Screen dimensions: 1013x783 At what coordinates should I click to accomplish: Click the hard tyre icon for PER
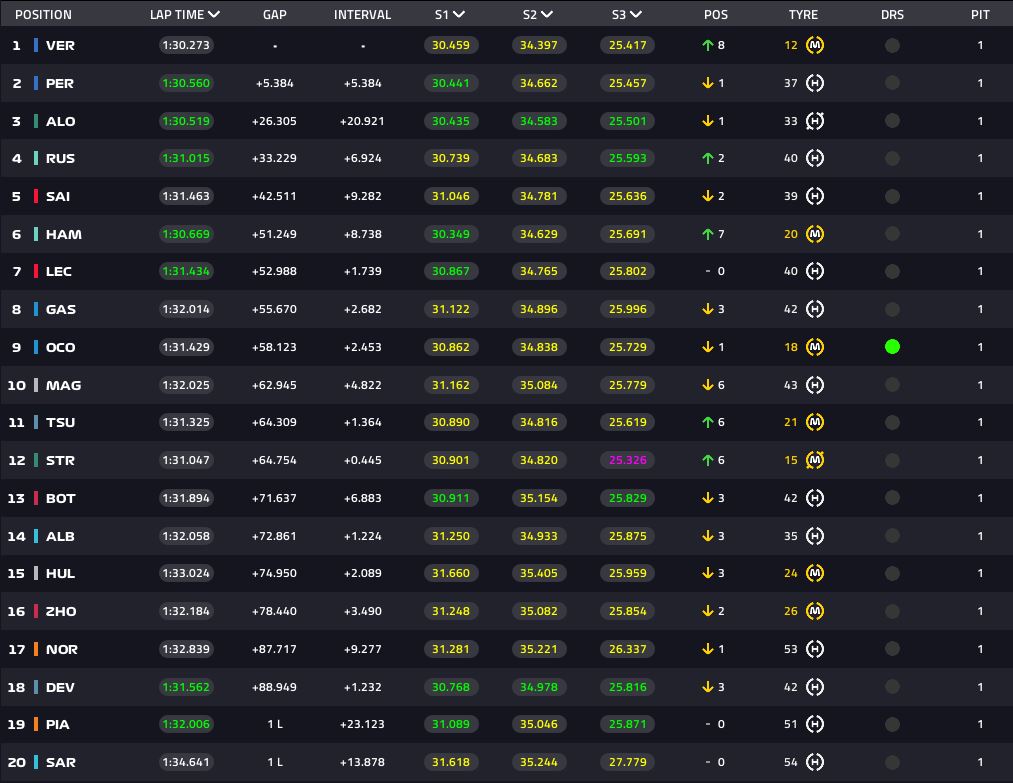click(815, 83)
